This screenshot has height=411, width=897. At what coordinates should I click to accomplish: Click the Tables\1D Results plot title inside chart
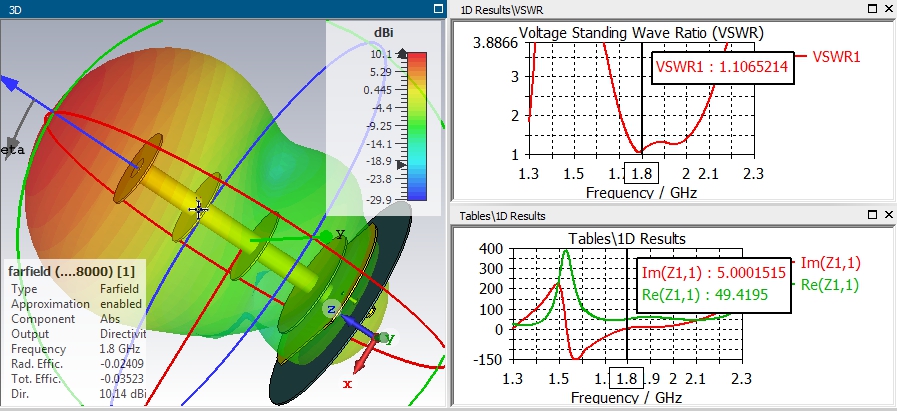626,238
